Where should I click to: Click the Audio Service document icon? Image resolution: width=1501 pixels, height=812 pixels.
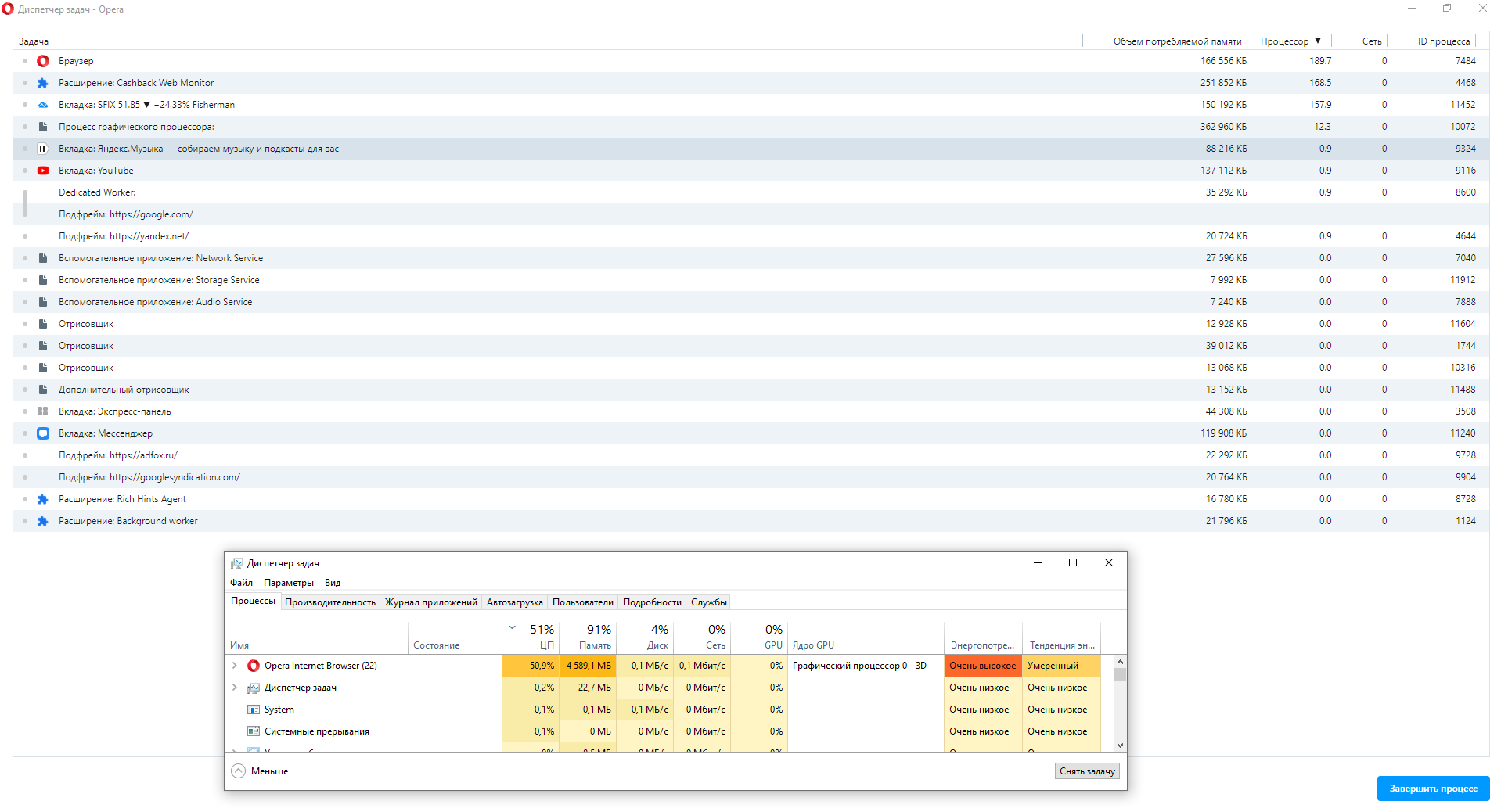(x=43, y=302)
